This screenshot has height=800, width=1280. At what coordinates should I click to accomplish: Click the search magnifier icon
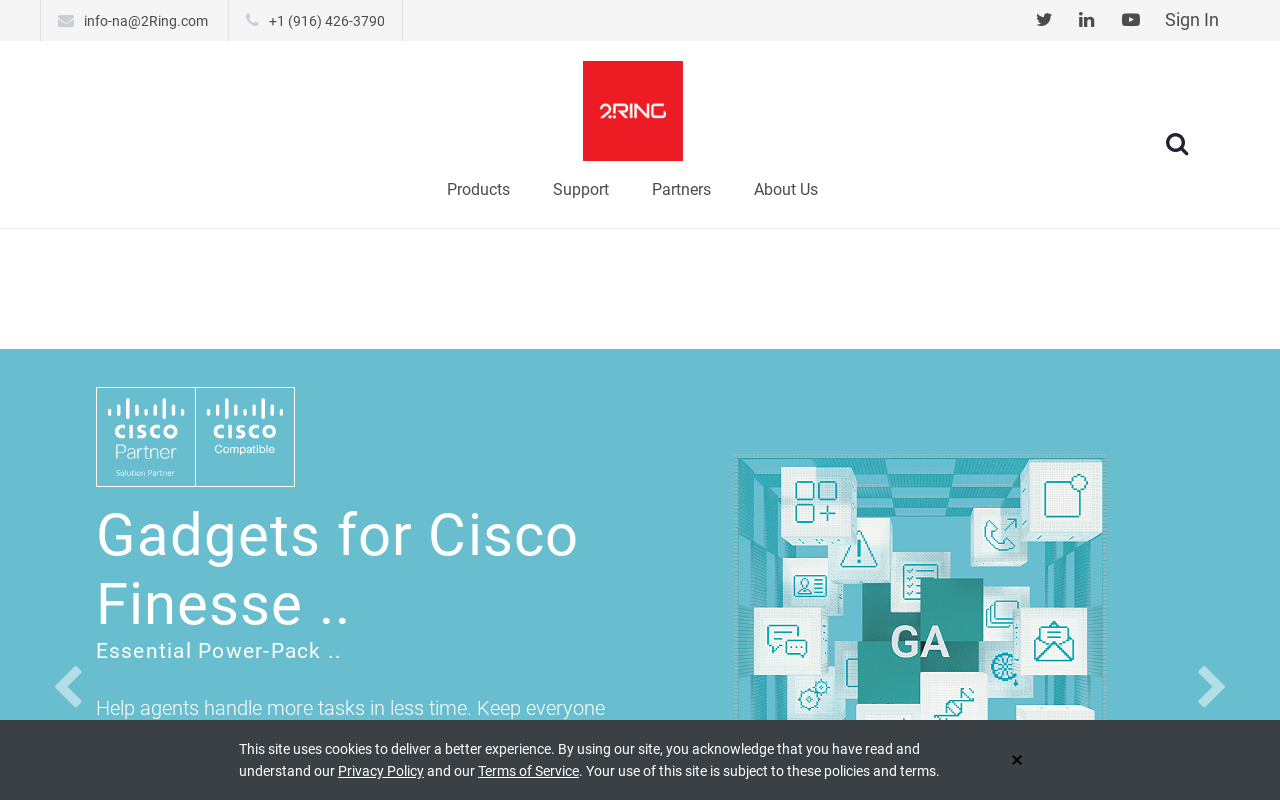pyautogui.click(x=1177, y=144)
